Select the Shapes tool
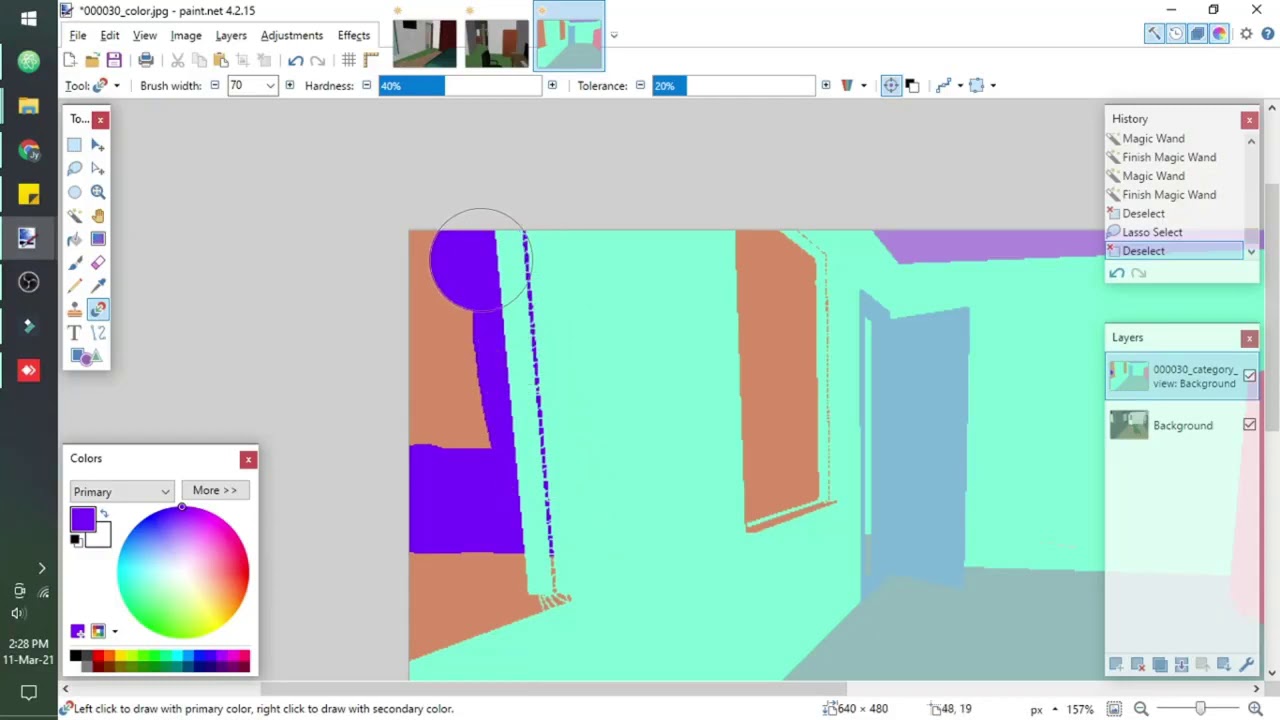Viewport: 1280px width, 720px height. (86, 356)
